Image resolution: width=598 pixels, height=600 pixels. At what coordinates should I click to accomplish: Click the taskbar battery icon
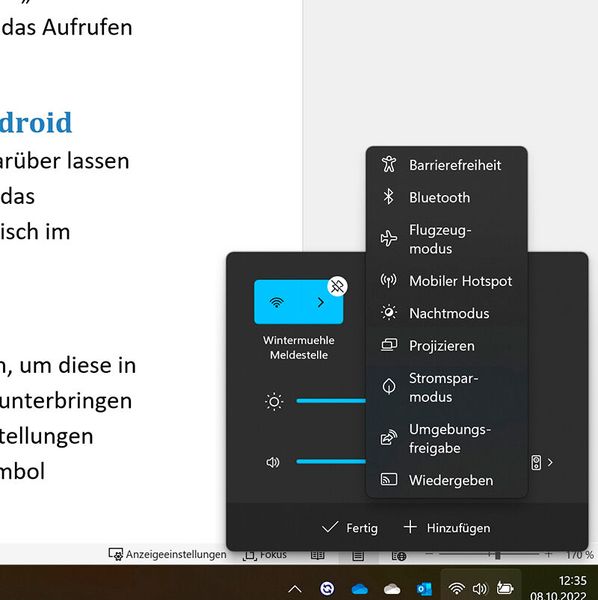tap(505, 587)
